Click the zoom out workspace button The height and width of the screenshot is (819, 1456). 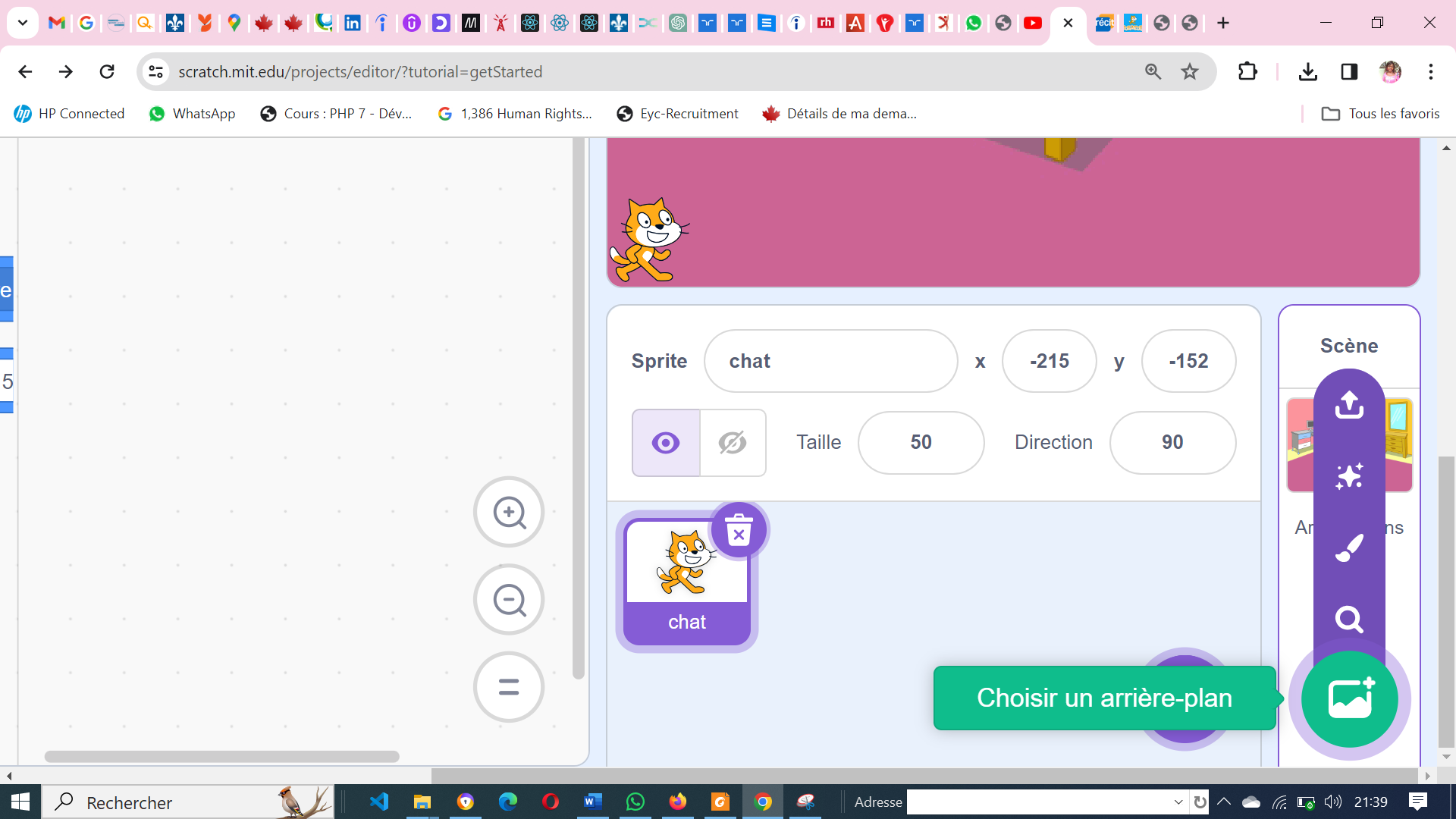coord(509,600)
